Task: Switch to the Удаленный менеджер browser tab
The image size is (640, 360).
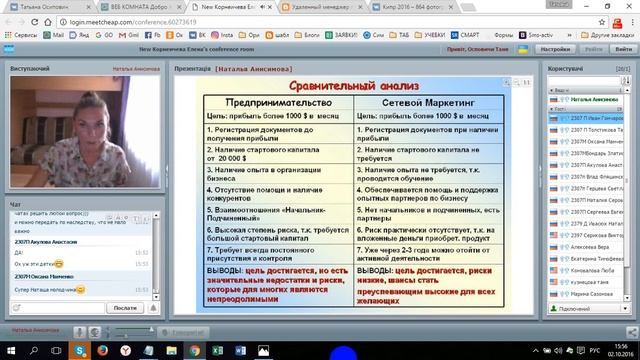Action: coord(322,7)
